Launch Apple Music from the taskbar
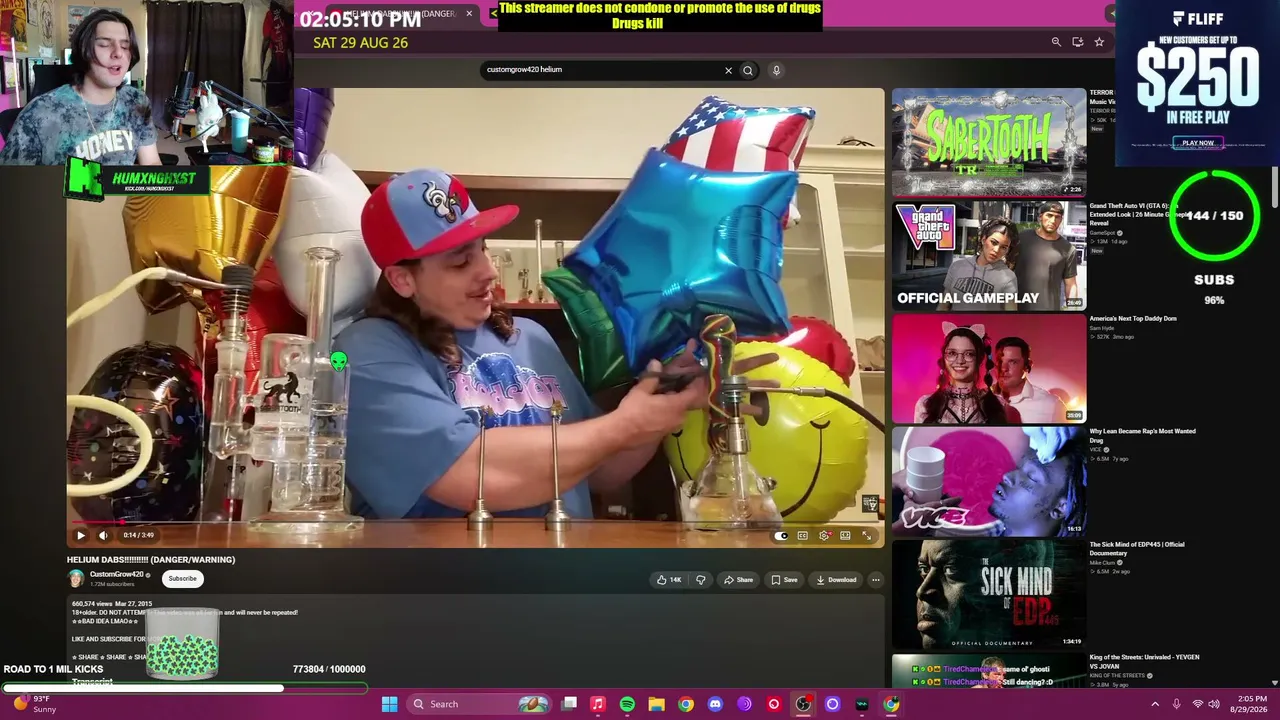1280x720 pixels. click(x=598, y=704)
